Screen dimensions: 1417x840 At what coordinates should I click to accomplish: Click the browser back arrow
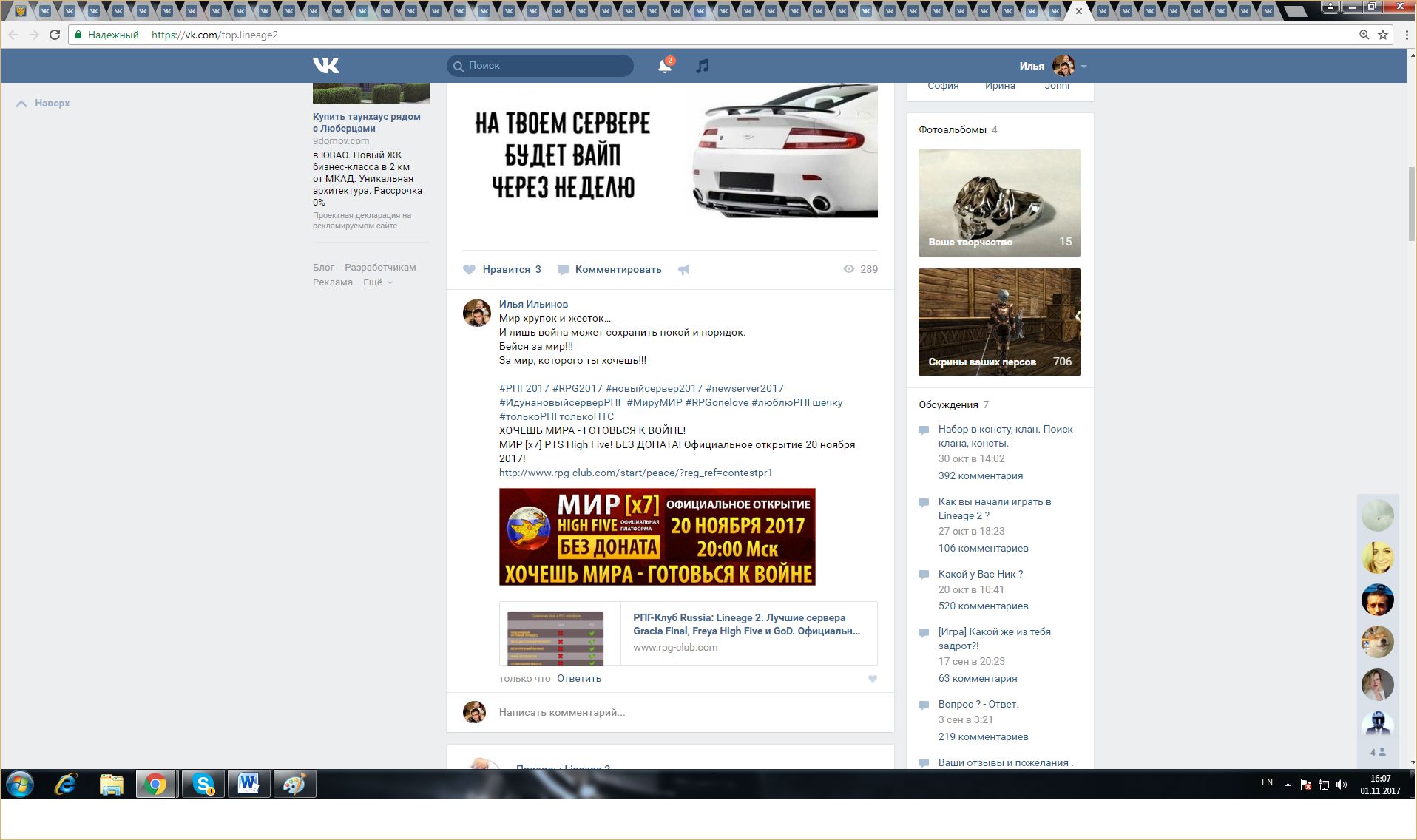pos(13,35)
